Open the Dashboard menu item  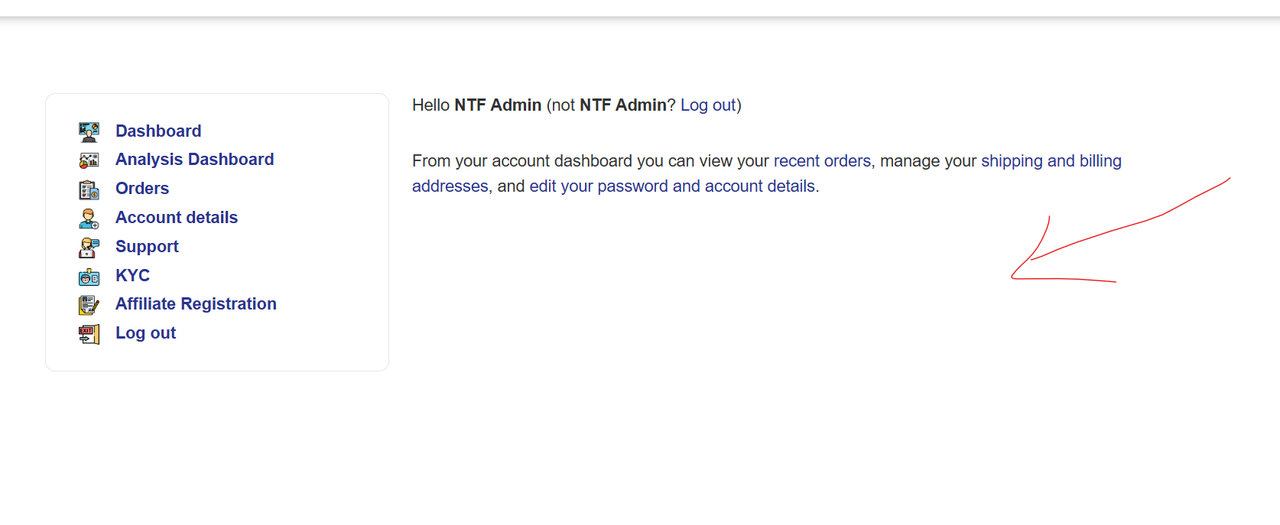pyautogui.click(x=158, y=131)
